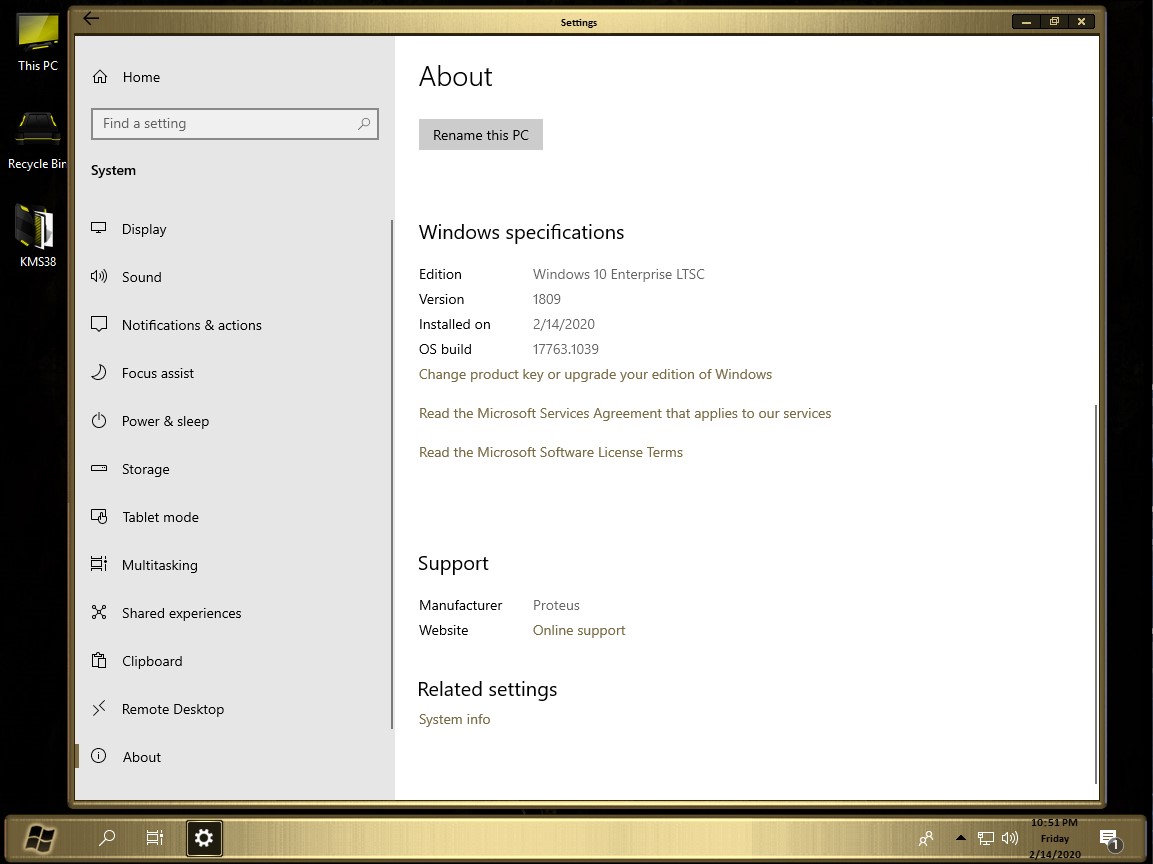Select About label in the sidebar
Viewport: 1153px width, 864px height.
coord(141,757)
